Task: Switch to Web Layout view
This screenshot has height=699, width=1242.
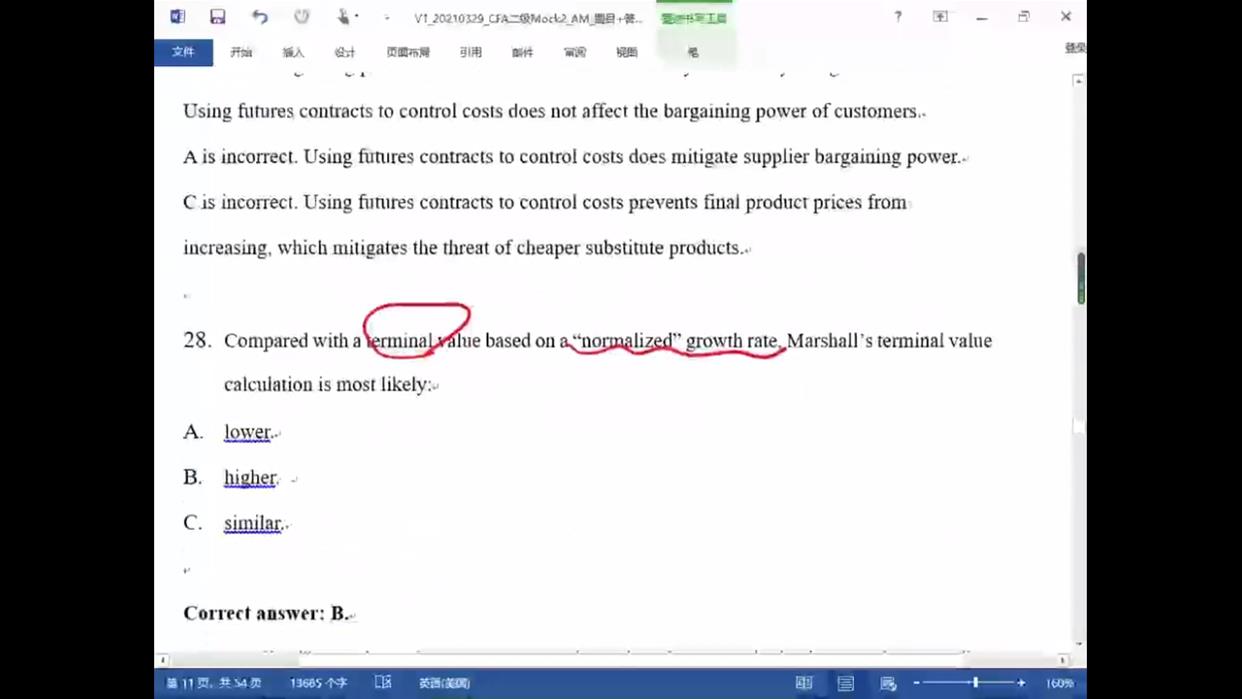Action: click(x=888, y=683)
